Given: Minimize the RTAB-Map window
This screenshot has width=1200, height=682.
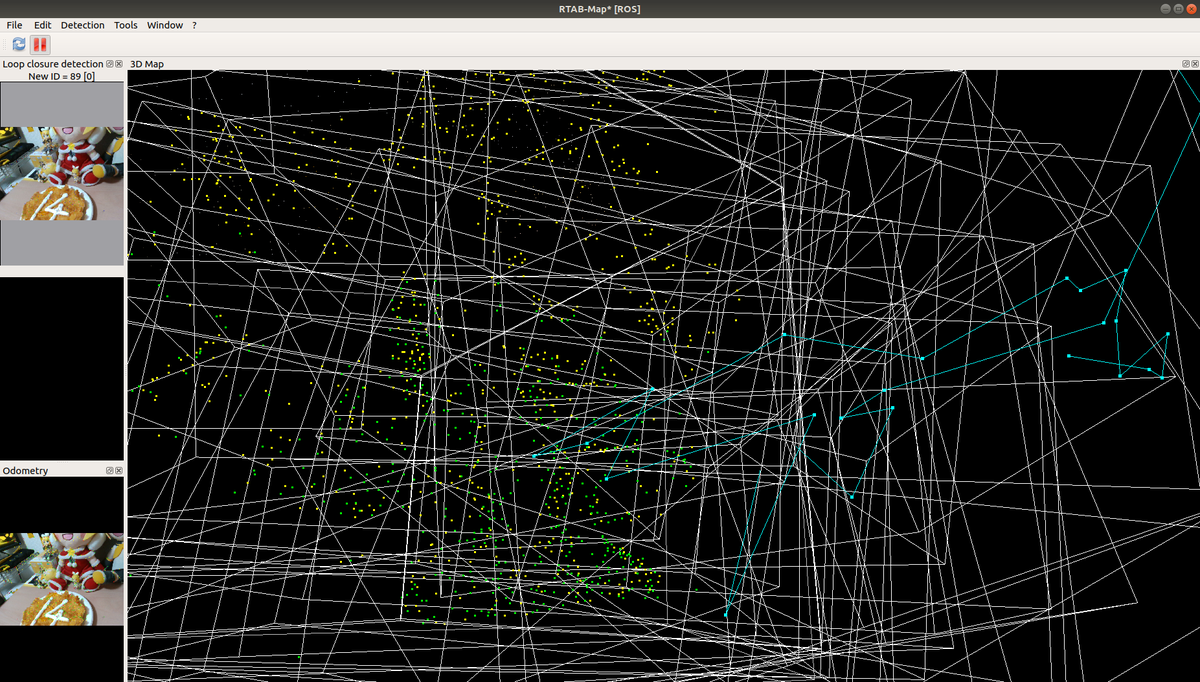Looking at the screenshot, I should point(1165,8).
